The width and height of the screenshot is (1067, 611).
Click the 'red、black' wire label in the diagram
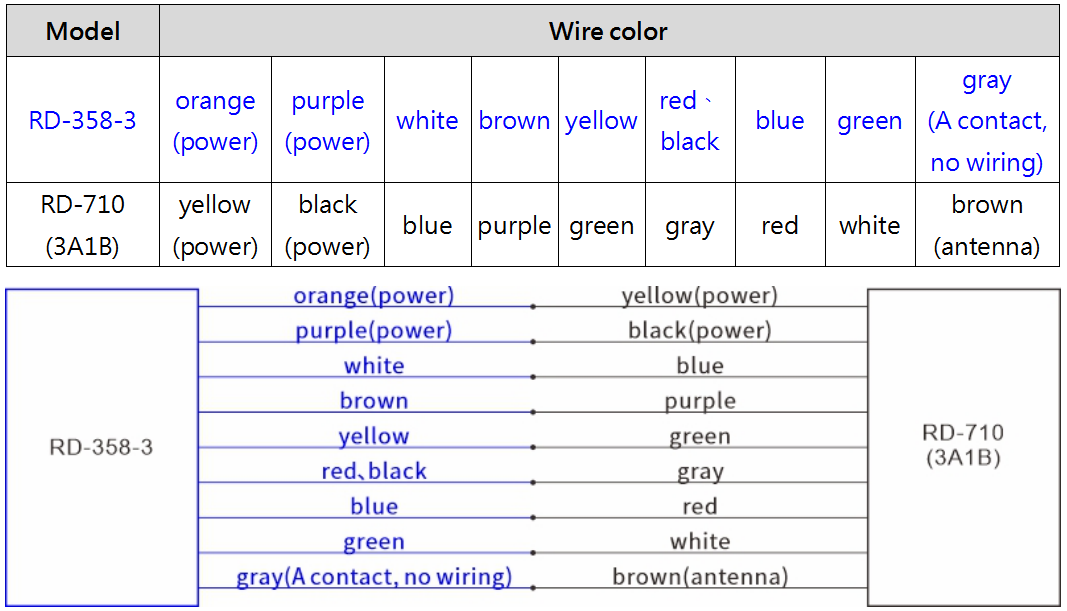(x=374, y=471)
